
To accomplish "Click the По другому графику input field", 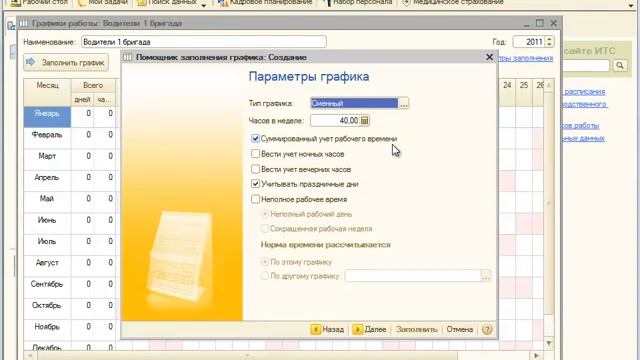I will point(413,276).
